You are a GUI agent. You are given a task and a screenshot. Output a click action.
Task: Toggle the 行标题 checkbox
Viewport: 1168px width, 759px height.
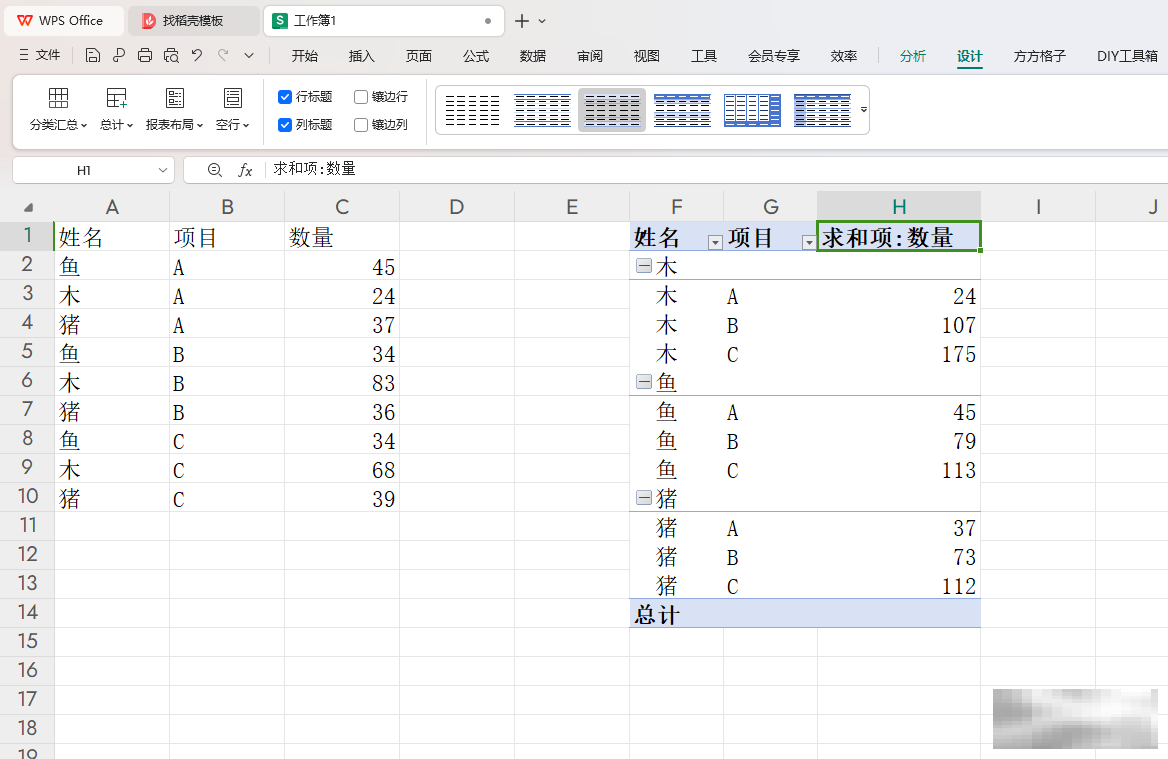[x=285, y=97]
